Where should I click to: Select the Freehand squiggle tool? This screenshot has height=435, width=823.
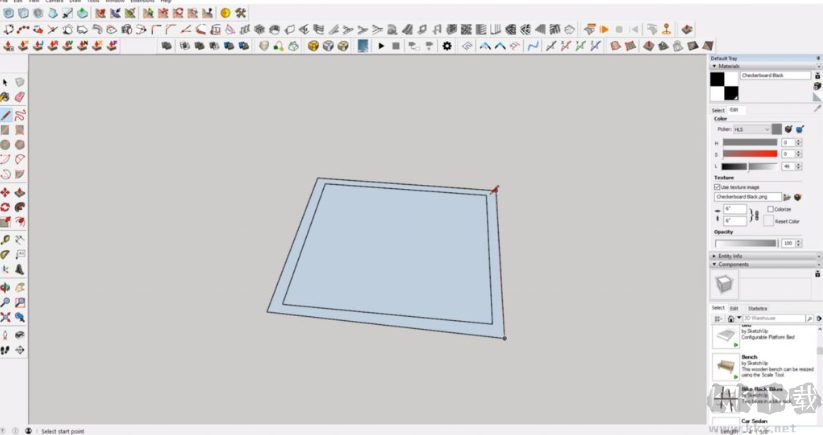tap(19, 115)
